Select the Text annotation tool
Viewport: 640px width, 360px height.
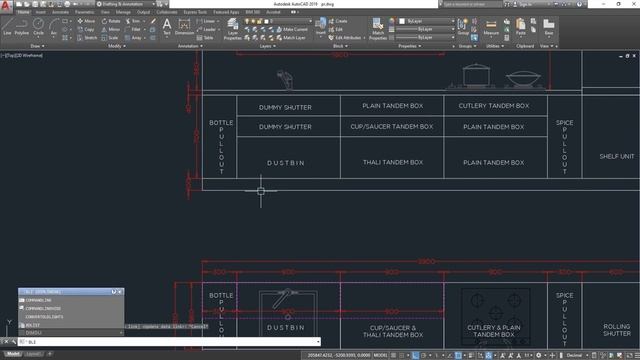(167, 27)
